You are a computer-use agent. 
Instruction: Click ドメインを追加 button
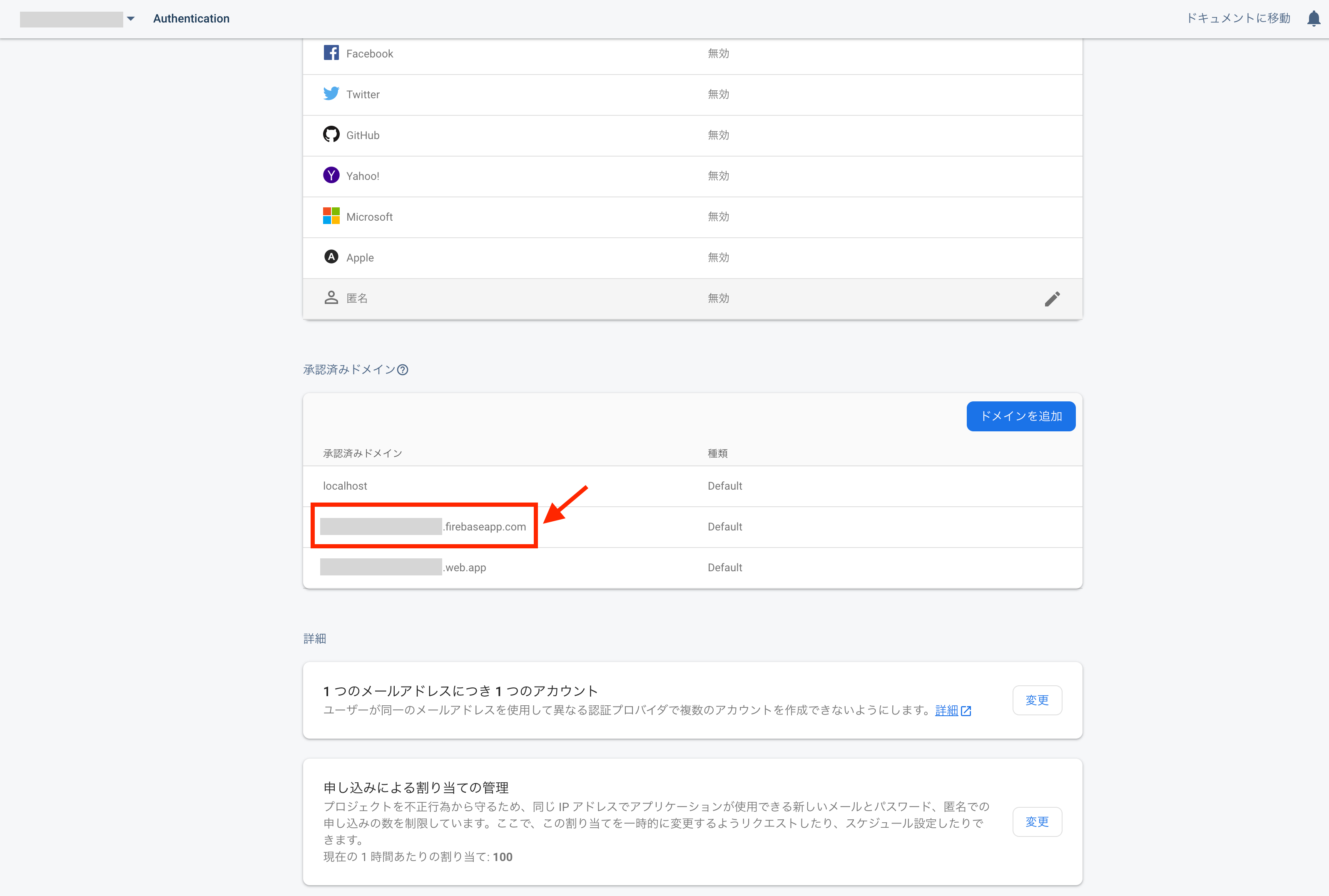[x=1020, y=416]
